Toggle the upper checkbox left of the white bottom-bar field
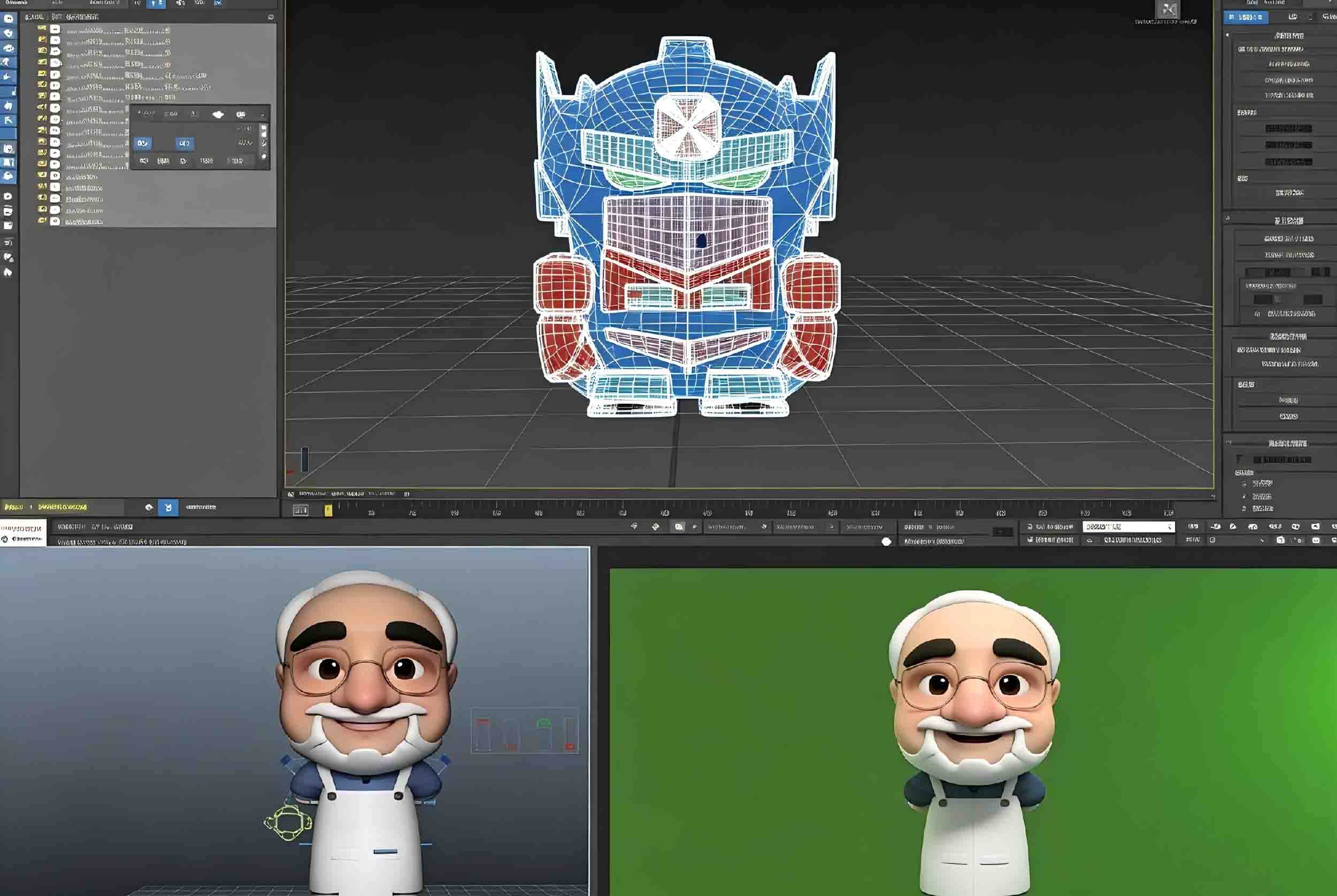1337x896 pixels. point(1029,526)
